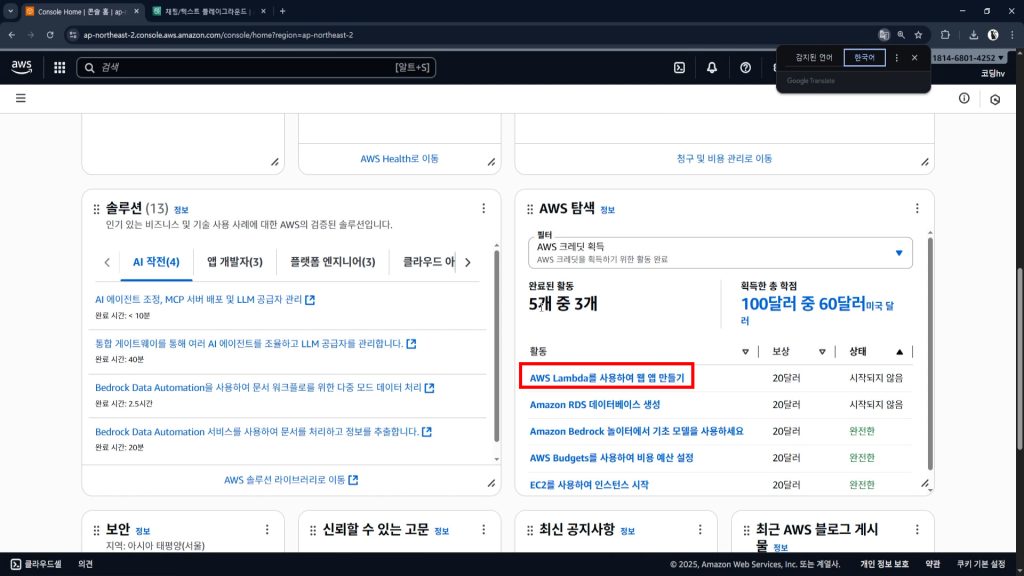Image resolution: width=1024 pixels, height=576 pixels.
Task: Open the AWS services grid menu
Action: pos(59,67)
